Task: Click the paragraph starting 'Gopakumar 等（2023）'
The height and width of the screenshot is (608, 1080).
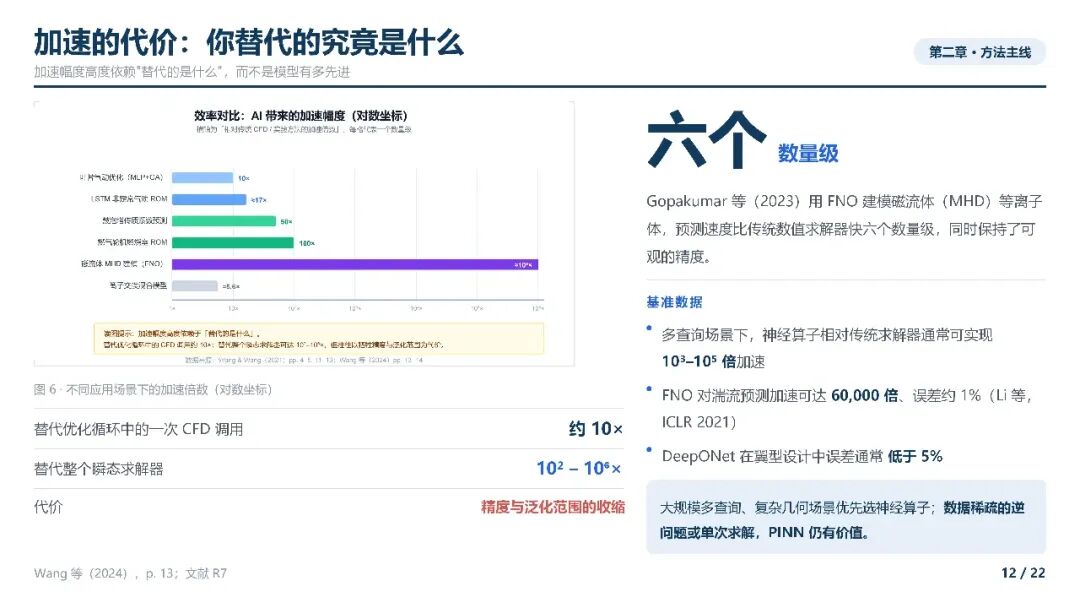Action: pos(844,229)
